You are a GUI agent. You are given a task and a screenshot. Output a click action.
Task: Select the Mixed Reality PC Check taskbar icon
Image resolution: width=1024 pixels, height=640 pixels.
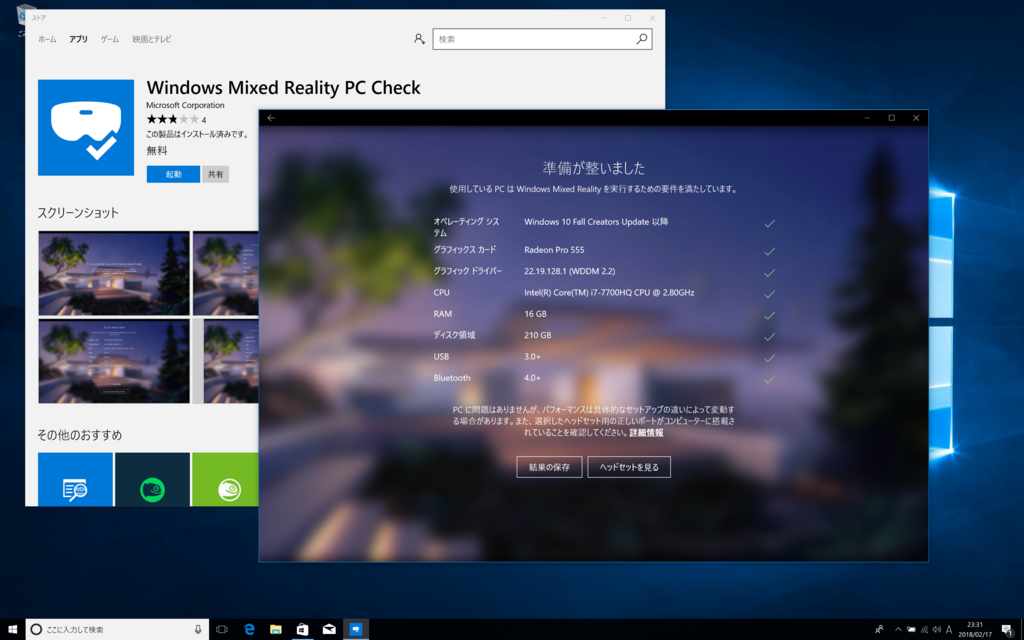(356, 630)
